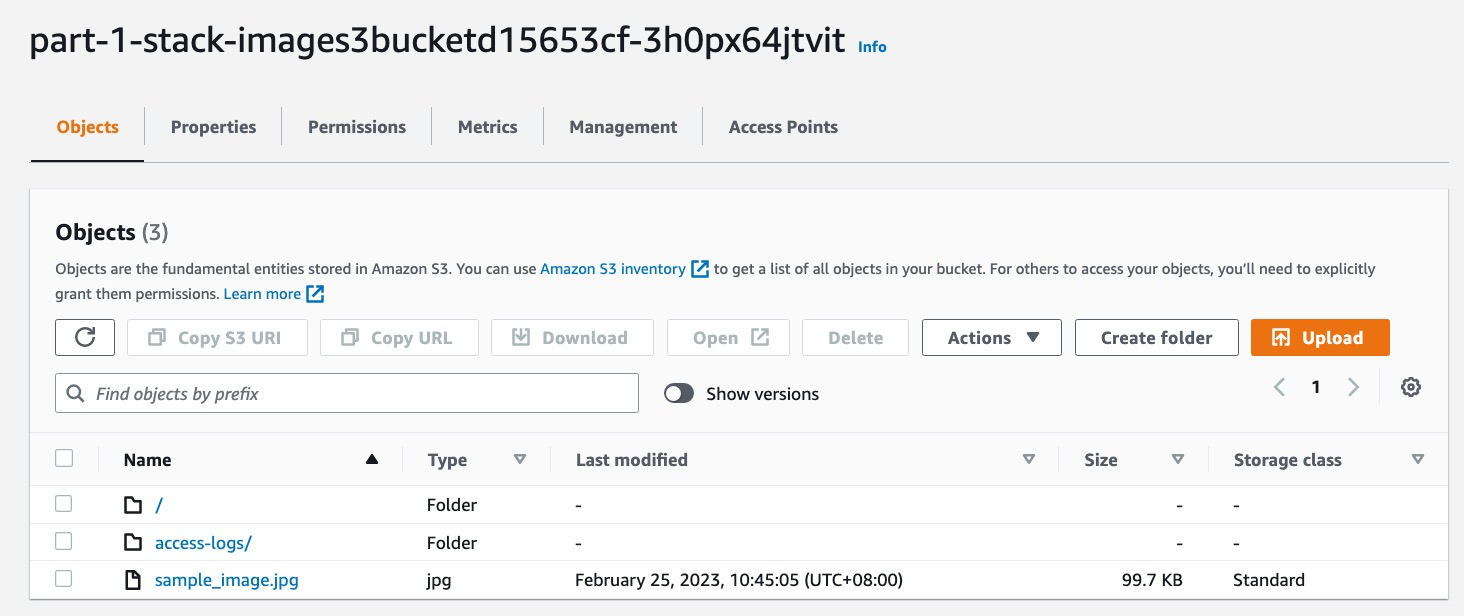Go to next page arrow
Screen dimensions: 1464x616
[x=1353, y=387]
